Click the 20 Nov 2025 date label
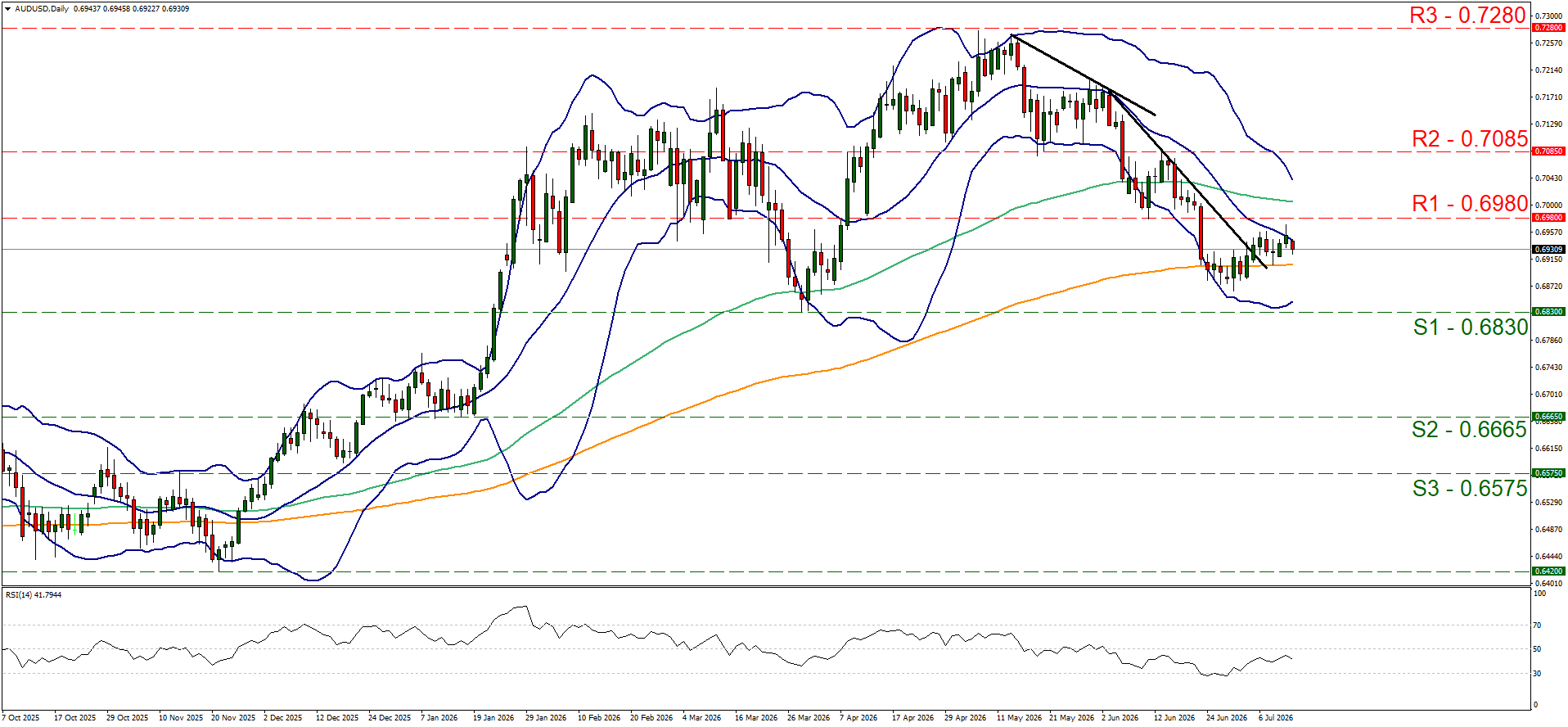Viewport: 1568px width, 727px height. pos(232,718)
